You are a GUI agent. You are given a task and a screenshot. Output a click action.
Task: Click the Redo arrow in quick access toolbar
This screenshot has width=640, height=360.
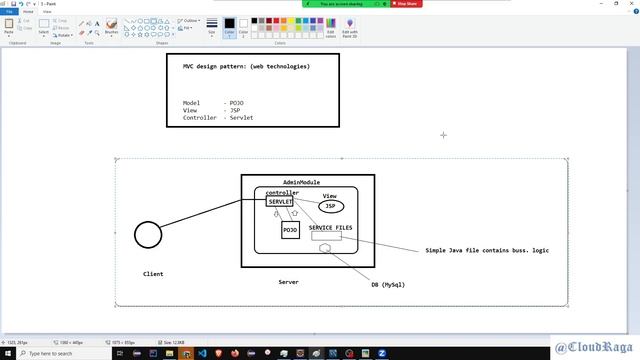(x=28, y=4)
